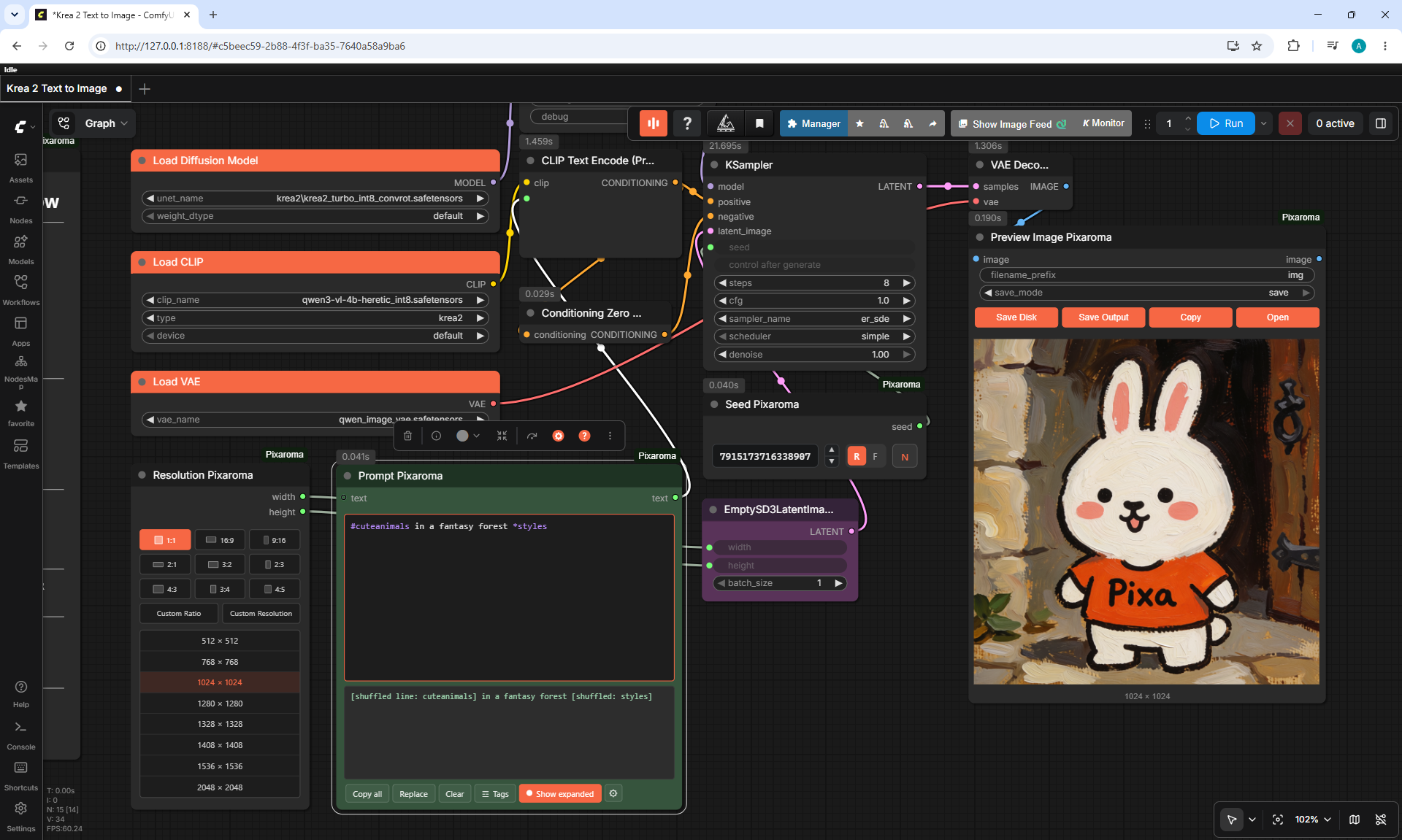Select the 512 × 512 resolution preset

point(220,641)
